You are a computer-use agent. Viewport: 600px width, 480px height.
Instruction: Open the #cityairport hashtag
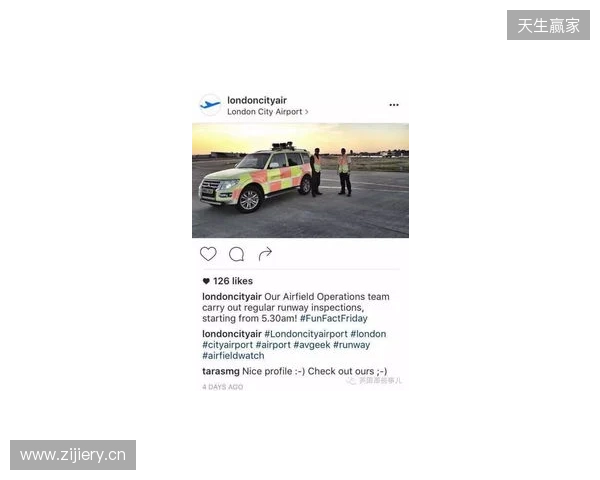tap(227, 345)
